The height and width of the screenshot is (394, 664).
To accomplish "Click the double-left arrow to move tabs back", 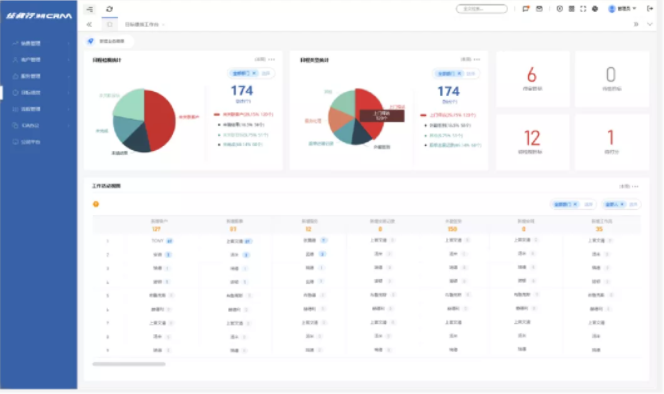I will [x=89, y=25].
